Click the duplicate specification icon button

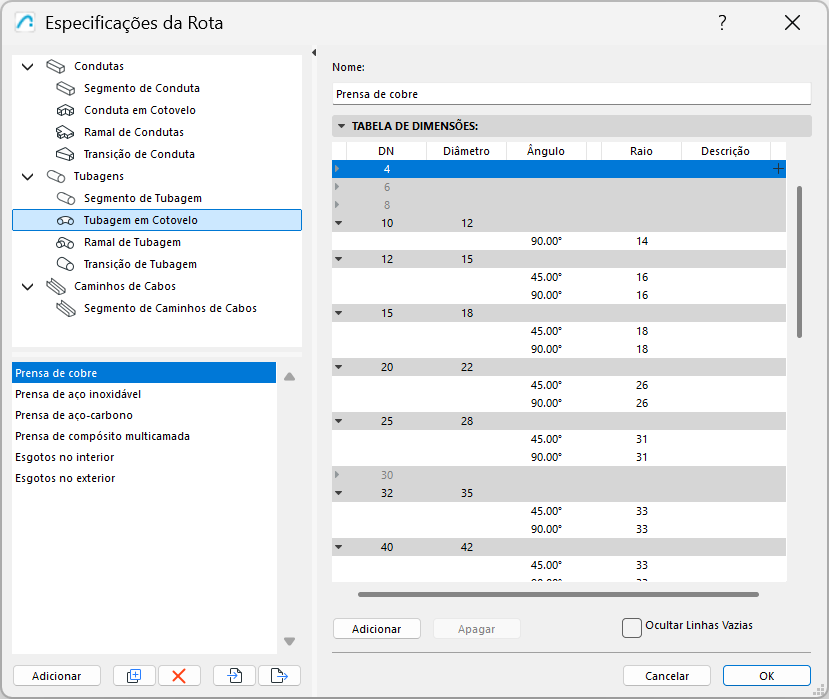coord(134,676)
